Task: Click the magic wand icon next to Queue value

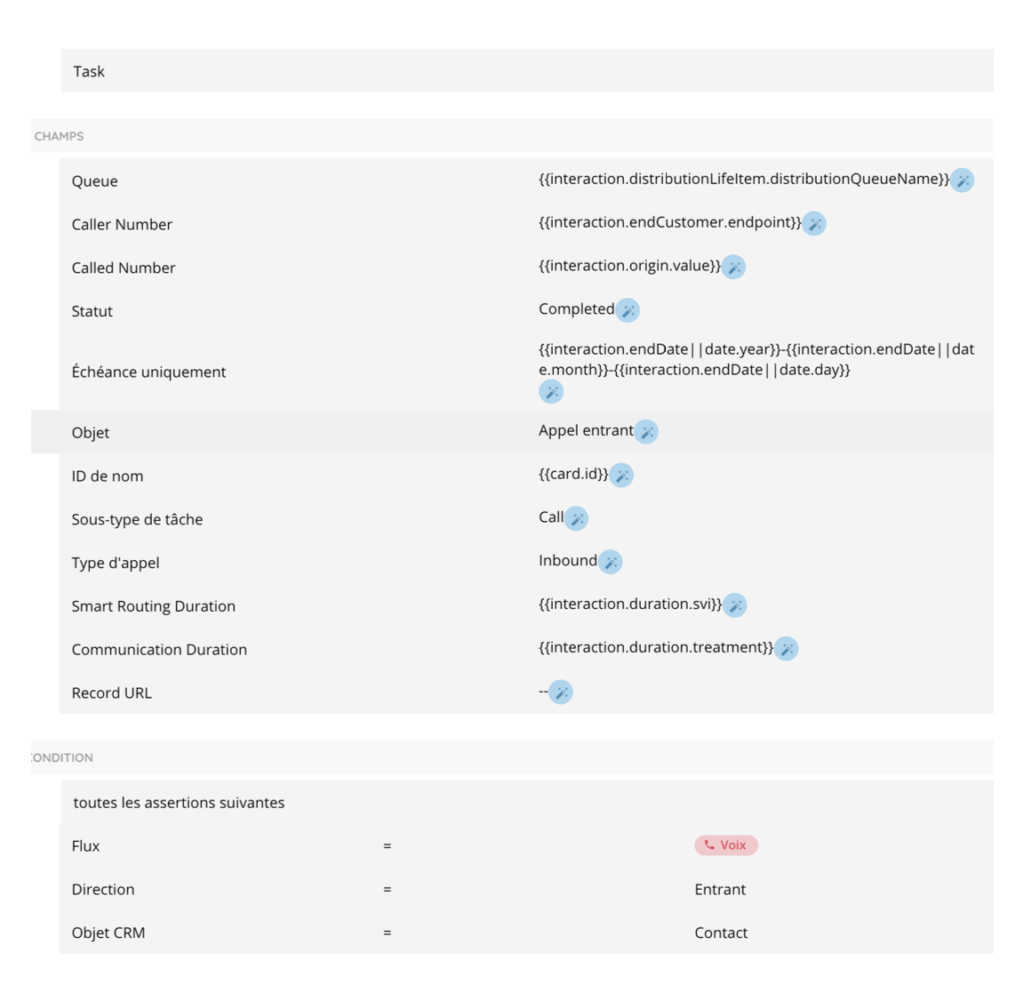Action: click(x=962, y=180)
